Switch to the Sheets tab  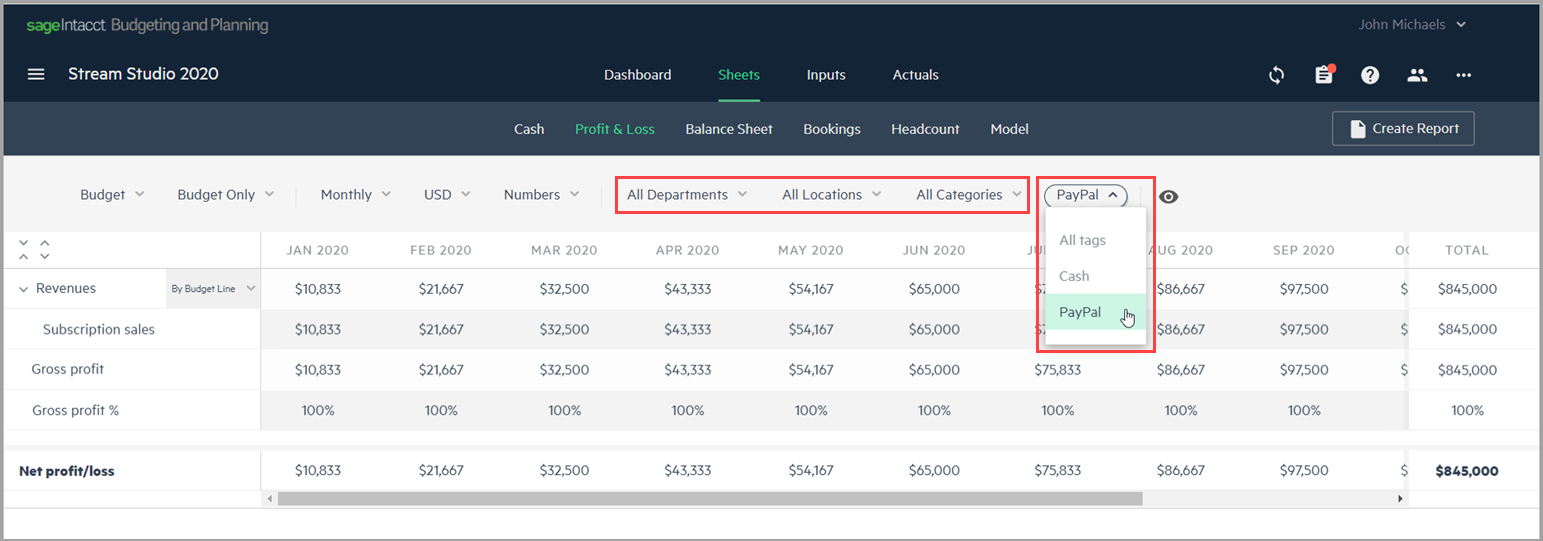click(x=739, y=75)
